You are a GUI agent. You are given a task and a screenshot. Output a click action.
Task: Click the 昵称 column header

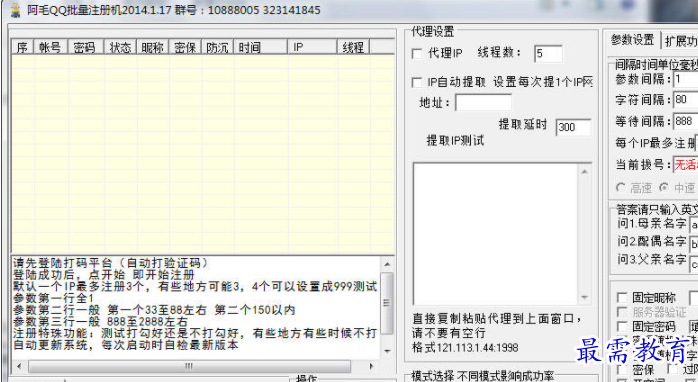[153, 47]
